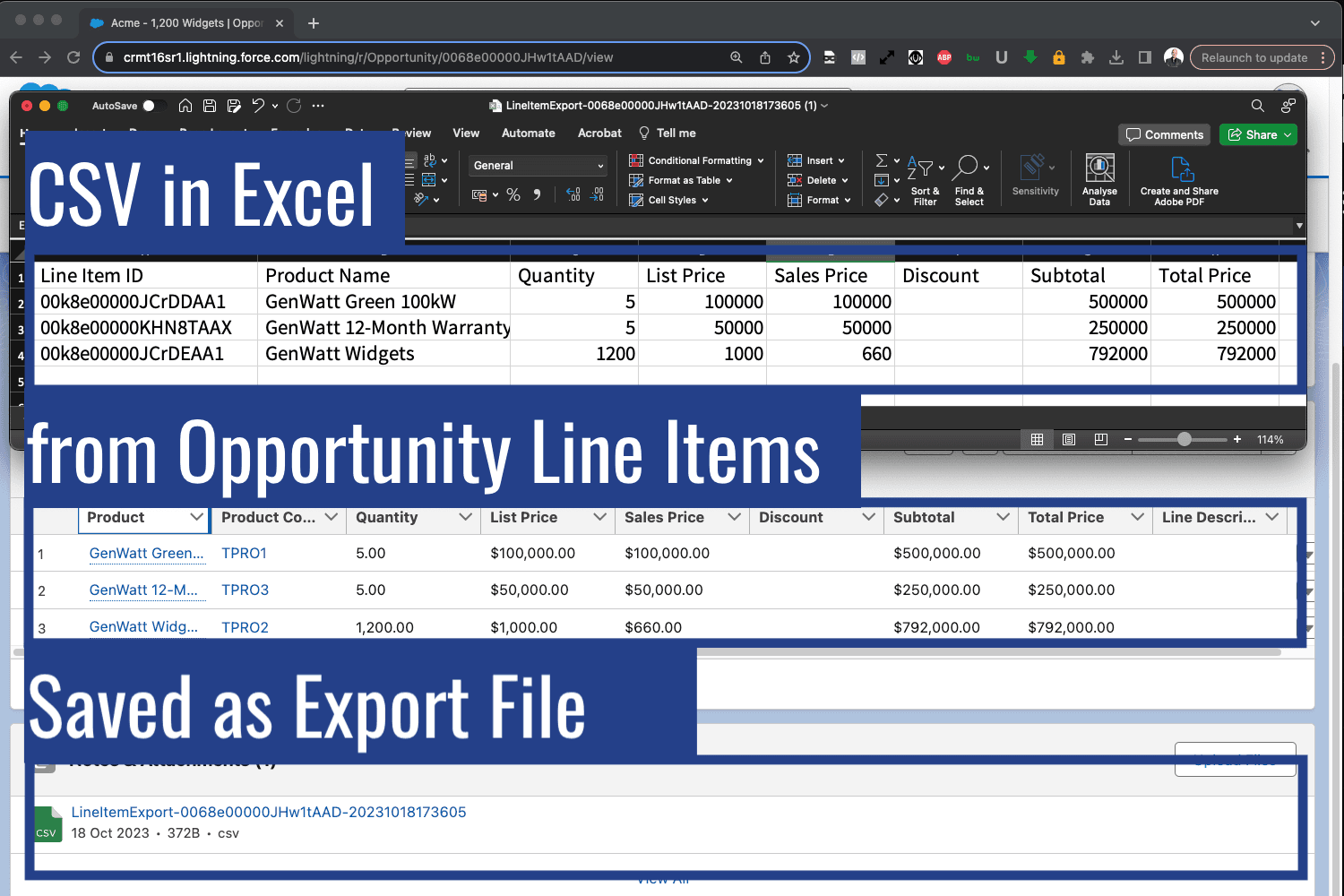Click the green Share button in Excel
Screen dimensions: 1344x896
click(x=1258, y=134)
